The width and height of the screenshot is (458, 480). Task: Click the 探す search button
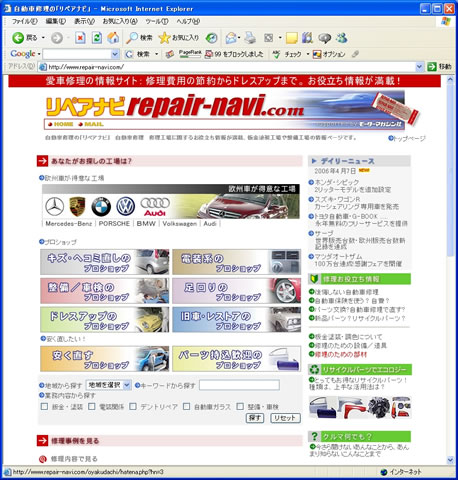pyautogui.click(x=255, y=418)
